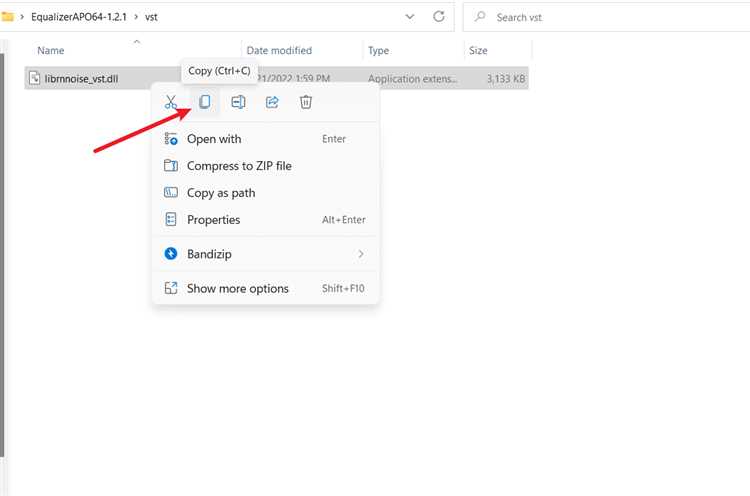Click the Open with icon
Screen dimensions: 750x496
click(x=171, y=139)
